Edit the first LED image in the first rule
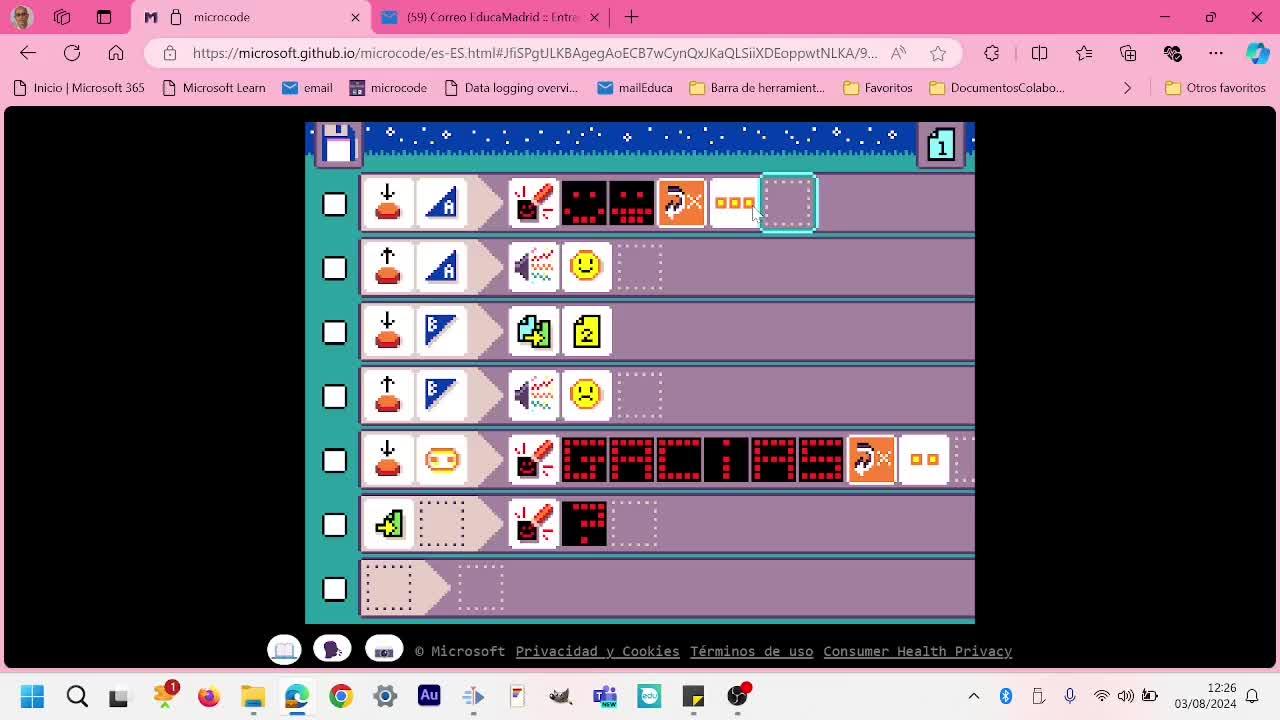 tap(584, 204)
